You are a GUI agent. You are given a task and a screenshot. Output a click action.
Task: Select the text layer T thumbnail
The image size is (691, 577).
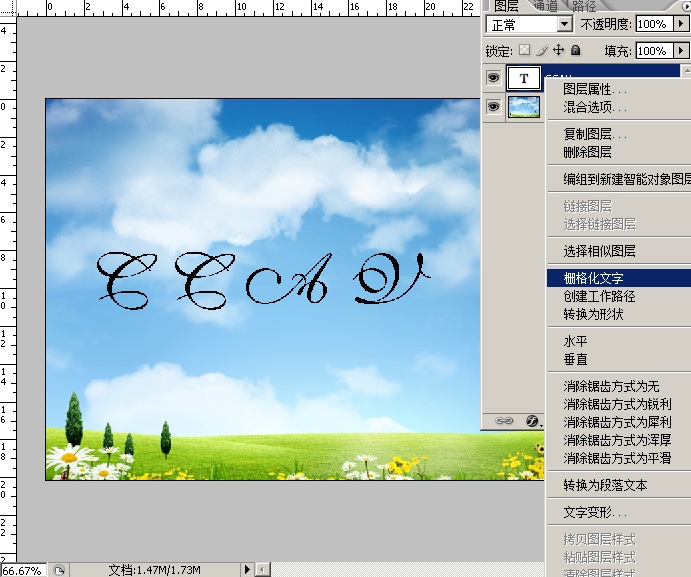pos(524,78)
